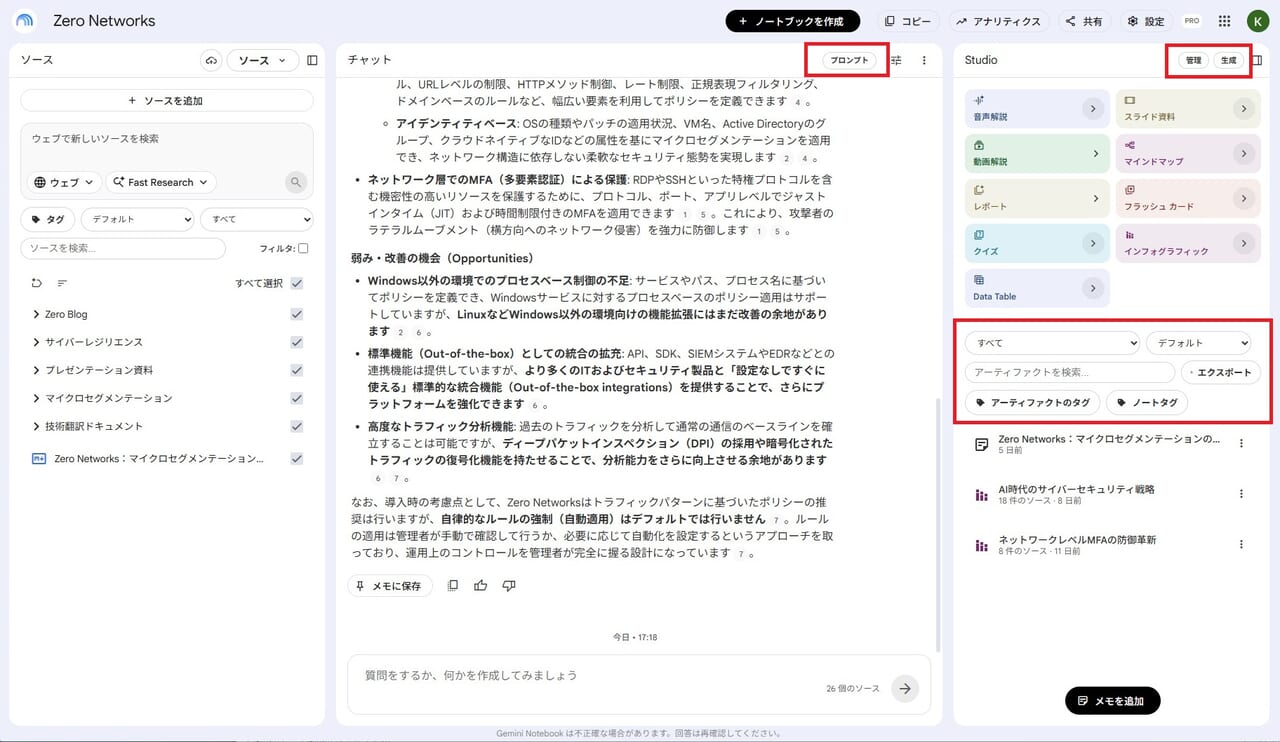Open the マインドマップ arrow button
The height and width of the screenshot is (742, 1280).
1244,153
